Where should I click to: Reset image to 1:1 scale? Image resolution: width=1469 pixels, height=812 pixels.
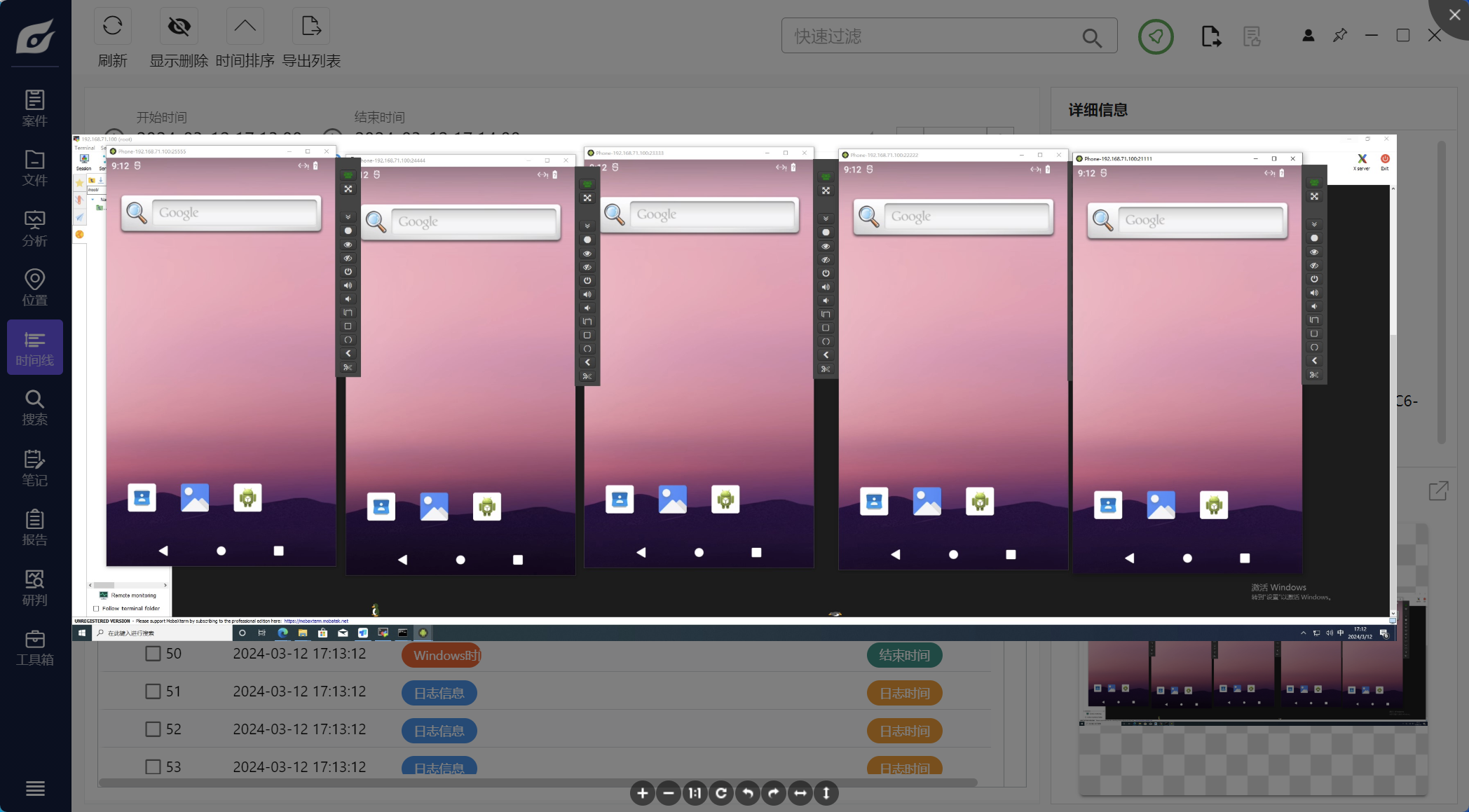click(x=695, y=793)
